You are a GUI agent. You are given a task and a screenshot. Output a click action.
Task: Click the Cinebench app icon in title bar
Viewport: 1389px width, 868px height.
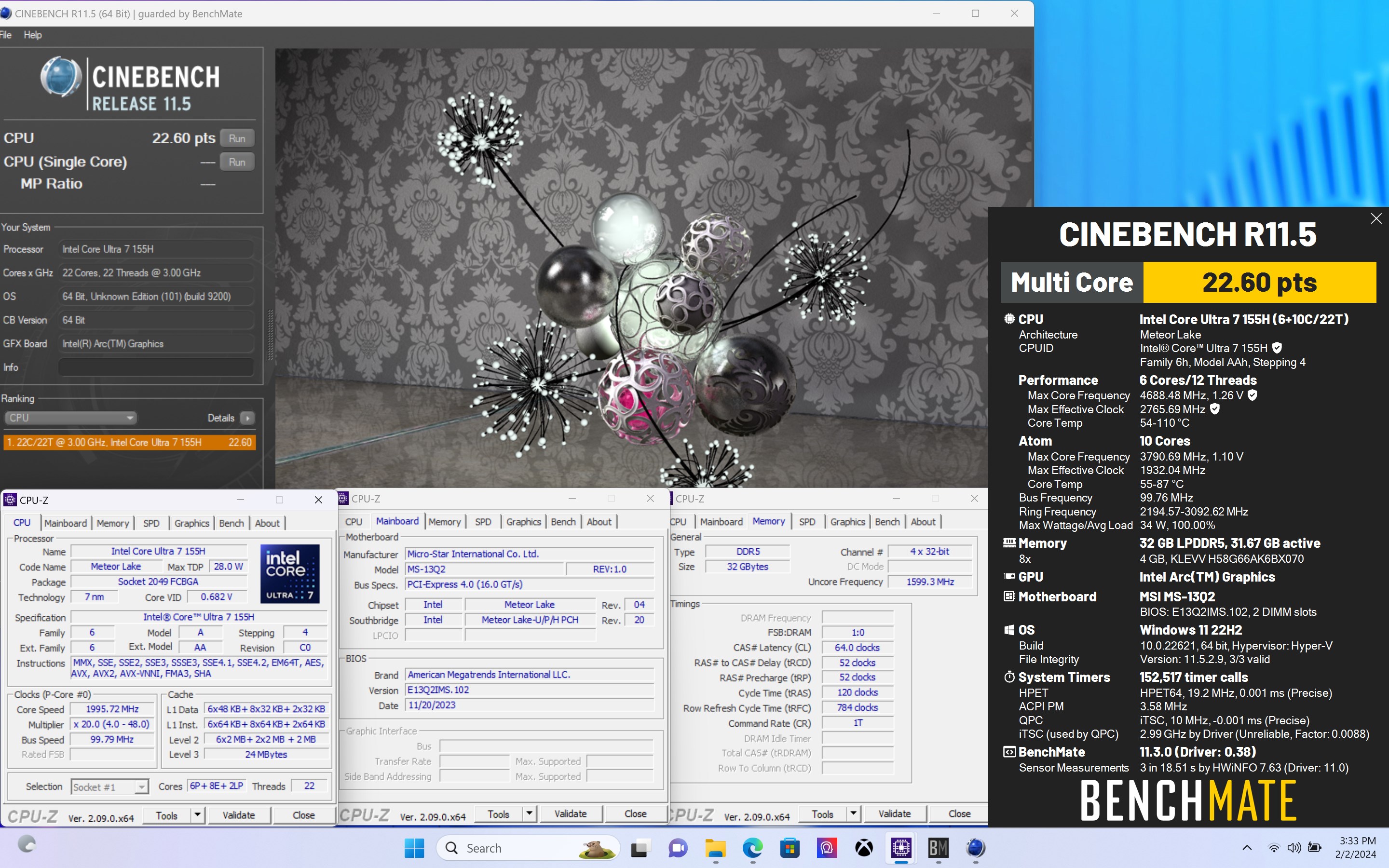[x=6, y=13]
